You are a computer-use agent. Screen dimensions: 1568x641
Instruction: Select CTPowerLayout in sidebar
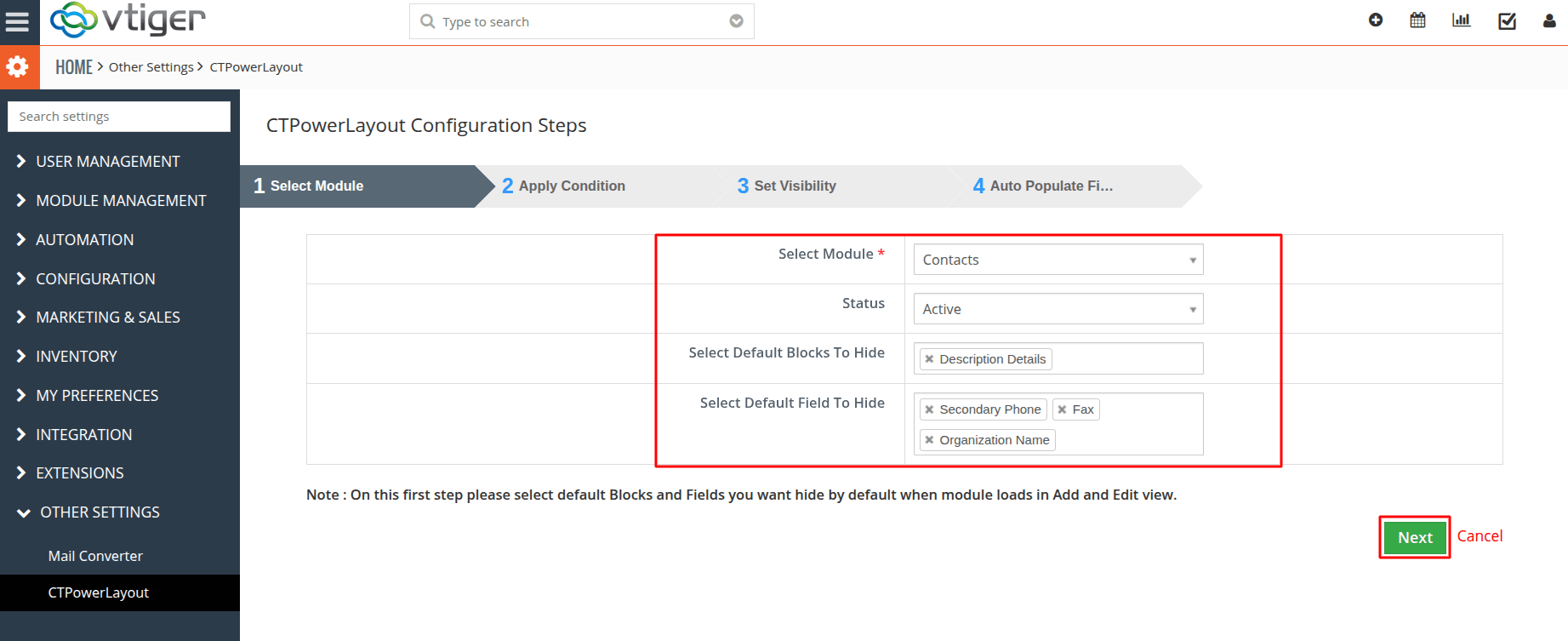[x=119, y=593]
